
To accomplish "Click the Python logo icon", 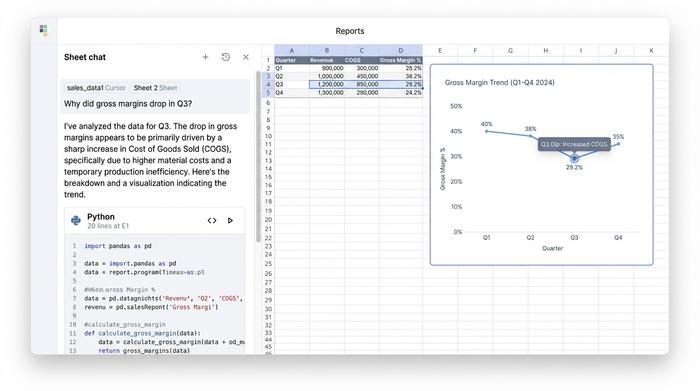I will pos(76,220).
